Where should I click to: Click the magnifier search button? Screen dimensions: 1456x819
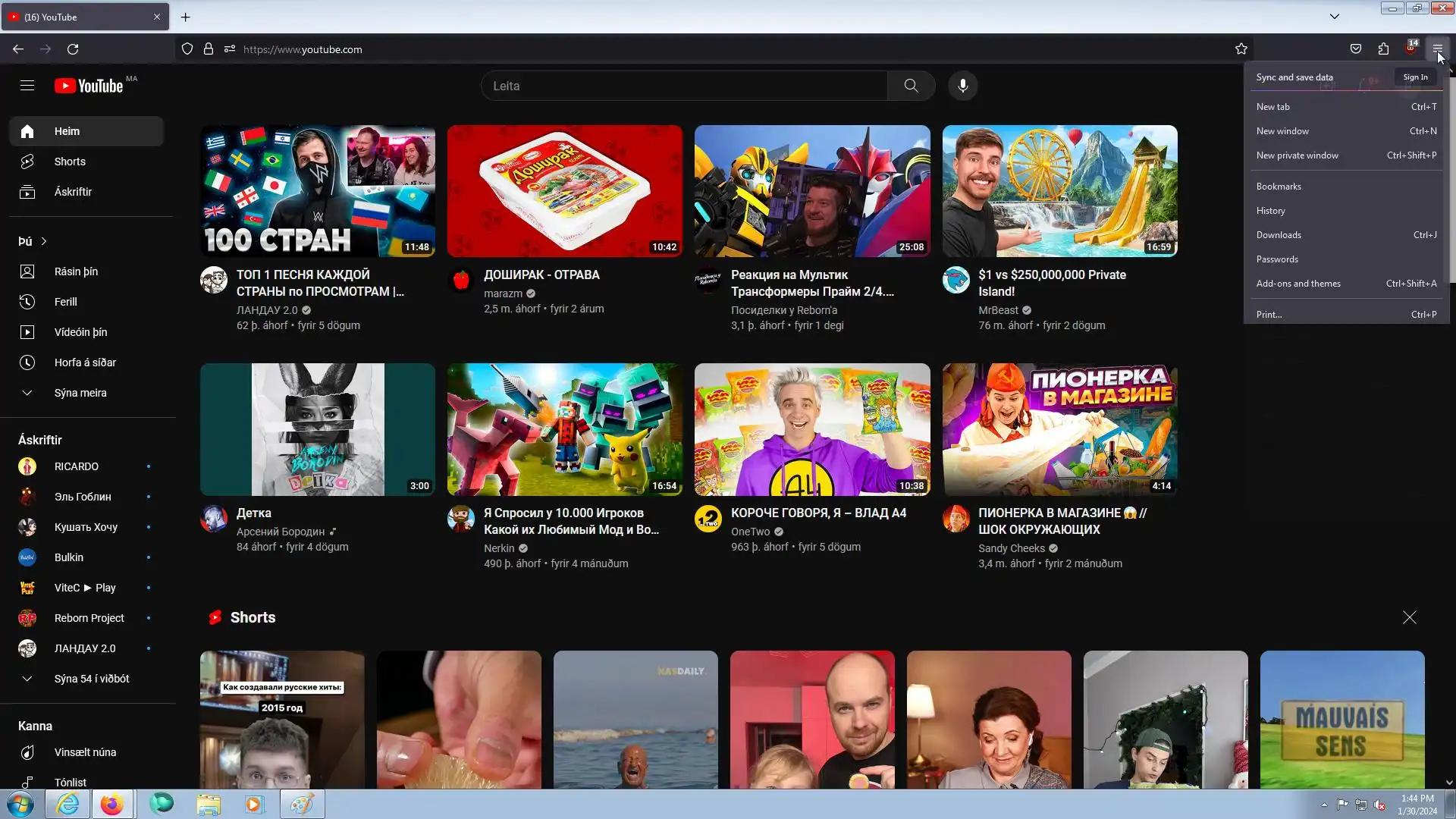click(x=911, y=86)
